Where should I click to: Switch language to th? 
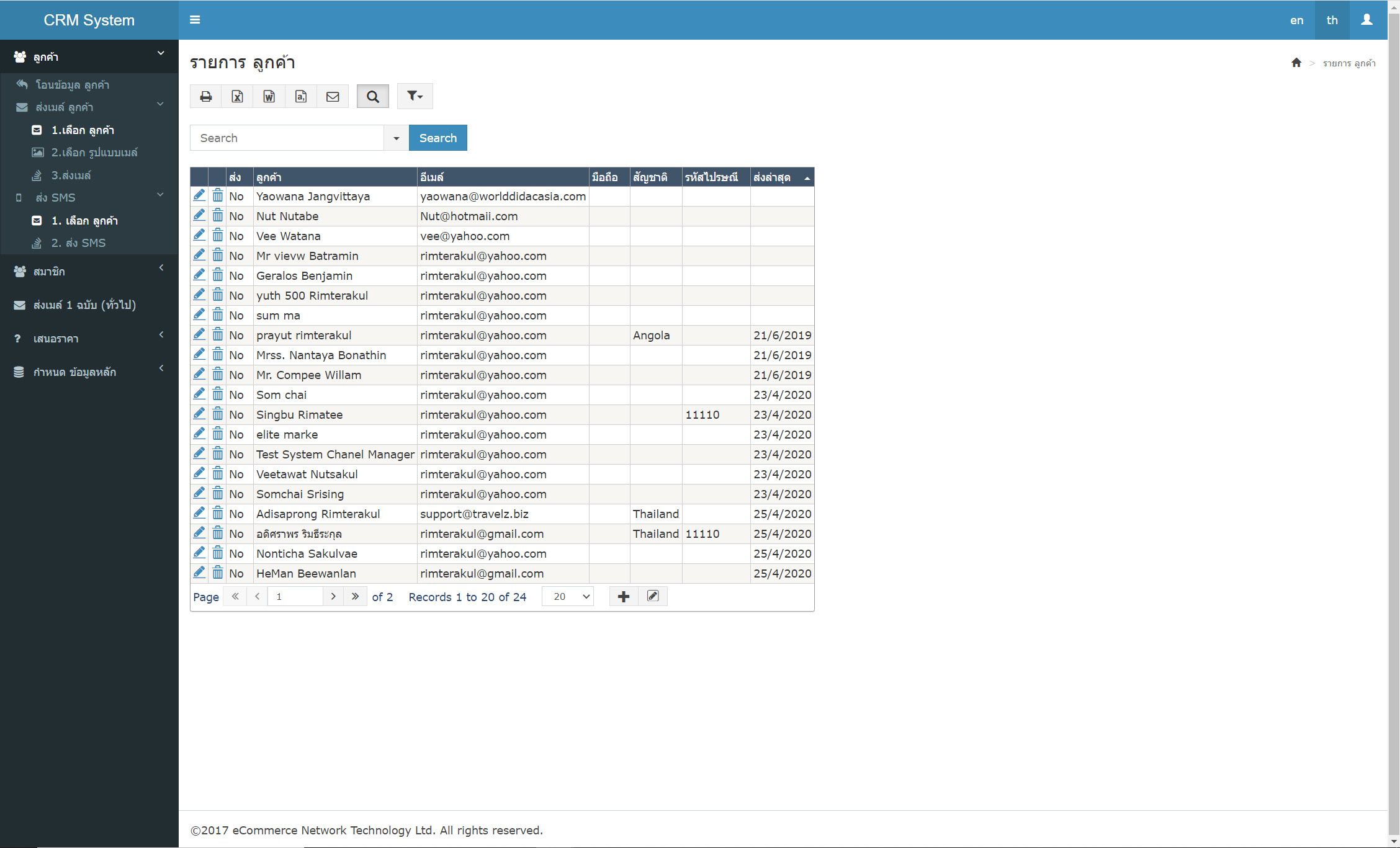(x=1332, y=20)
